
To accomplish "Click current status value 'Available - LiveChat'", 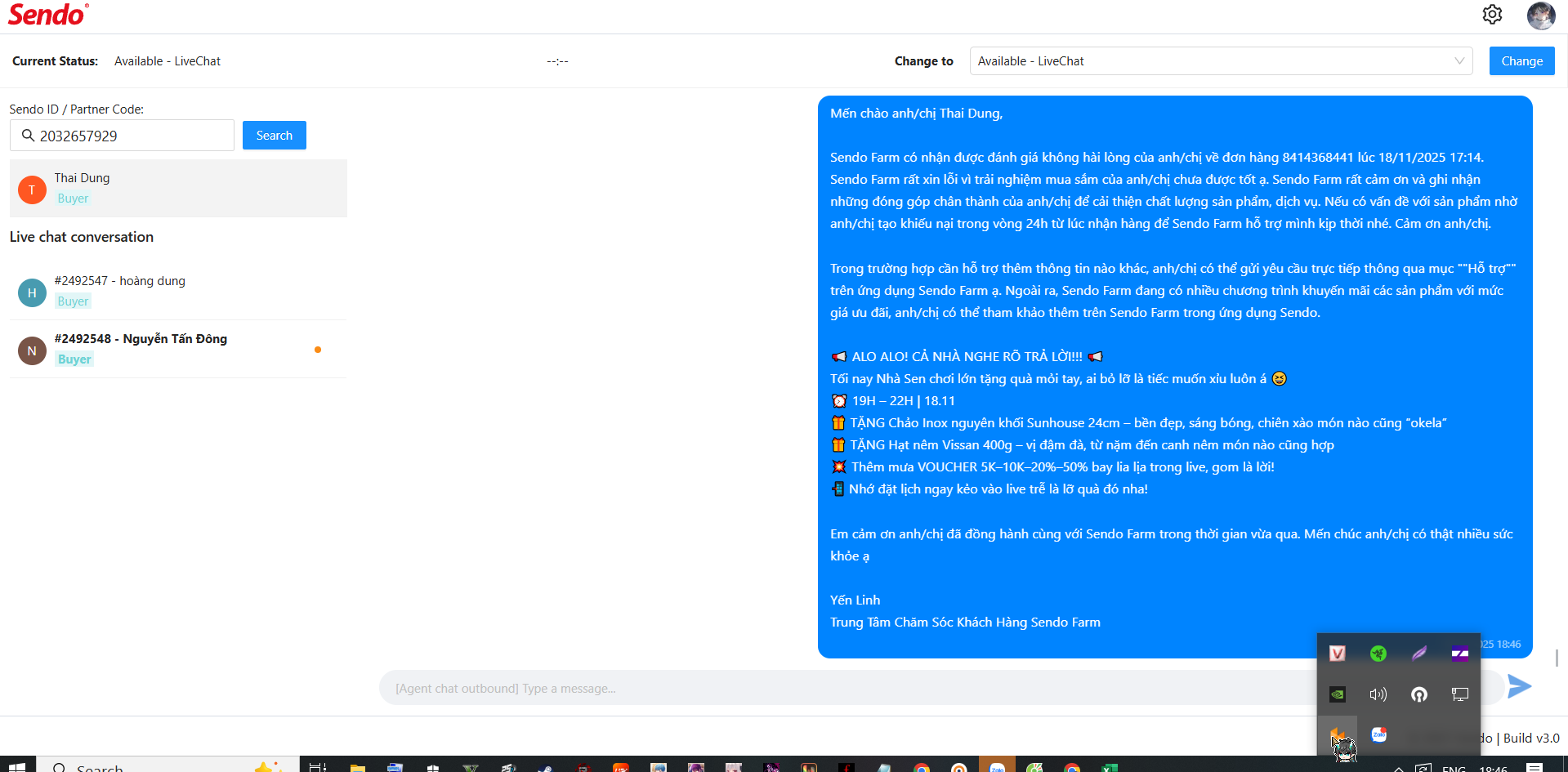I will coord(168,61).
